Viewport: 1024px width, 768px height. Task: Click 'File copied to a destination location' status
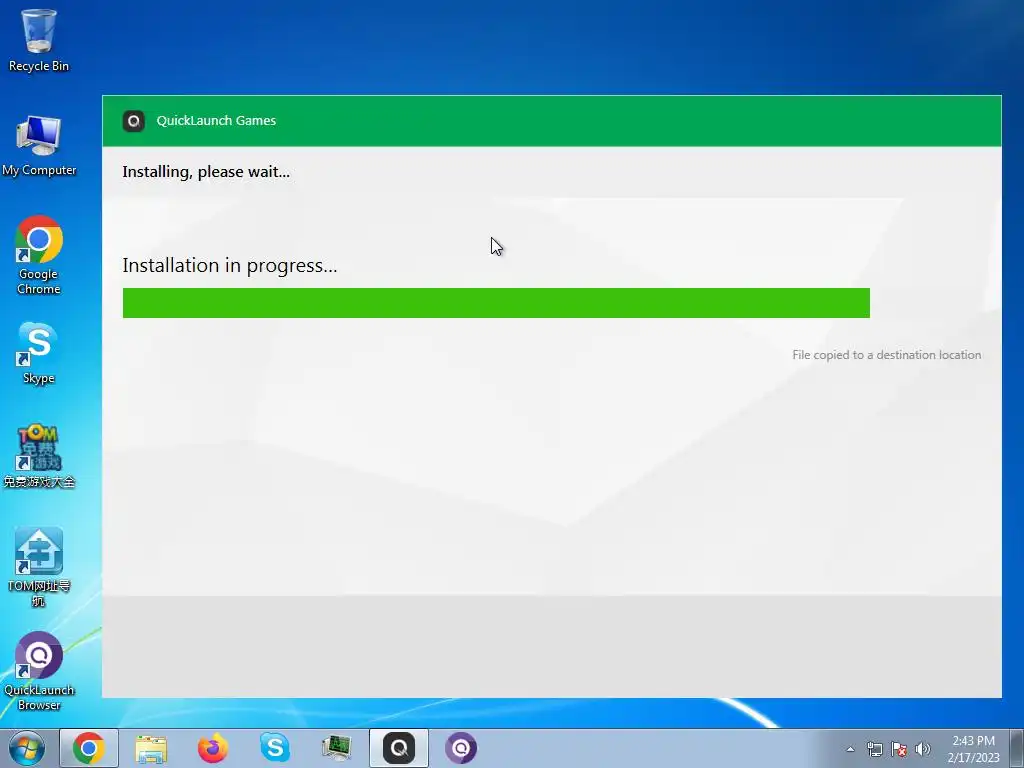[887, 355]
